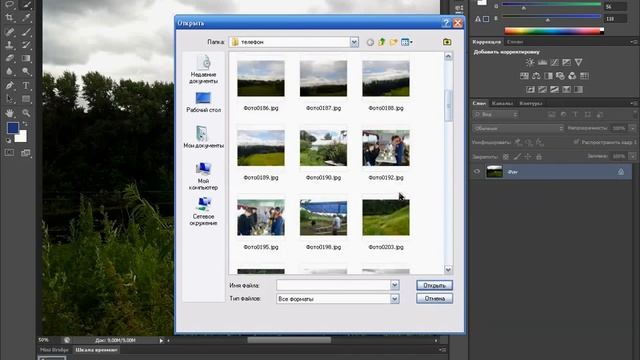This screenshot has width=640, height=360.
Task: Click the foreground color swatch
Action: [x=13, y=128]
